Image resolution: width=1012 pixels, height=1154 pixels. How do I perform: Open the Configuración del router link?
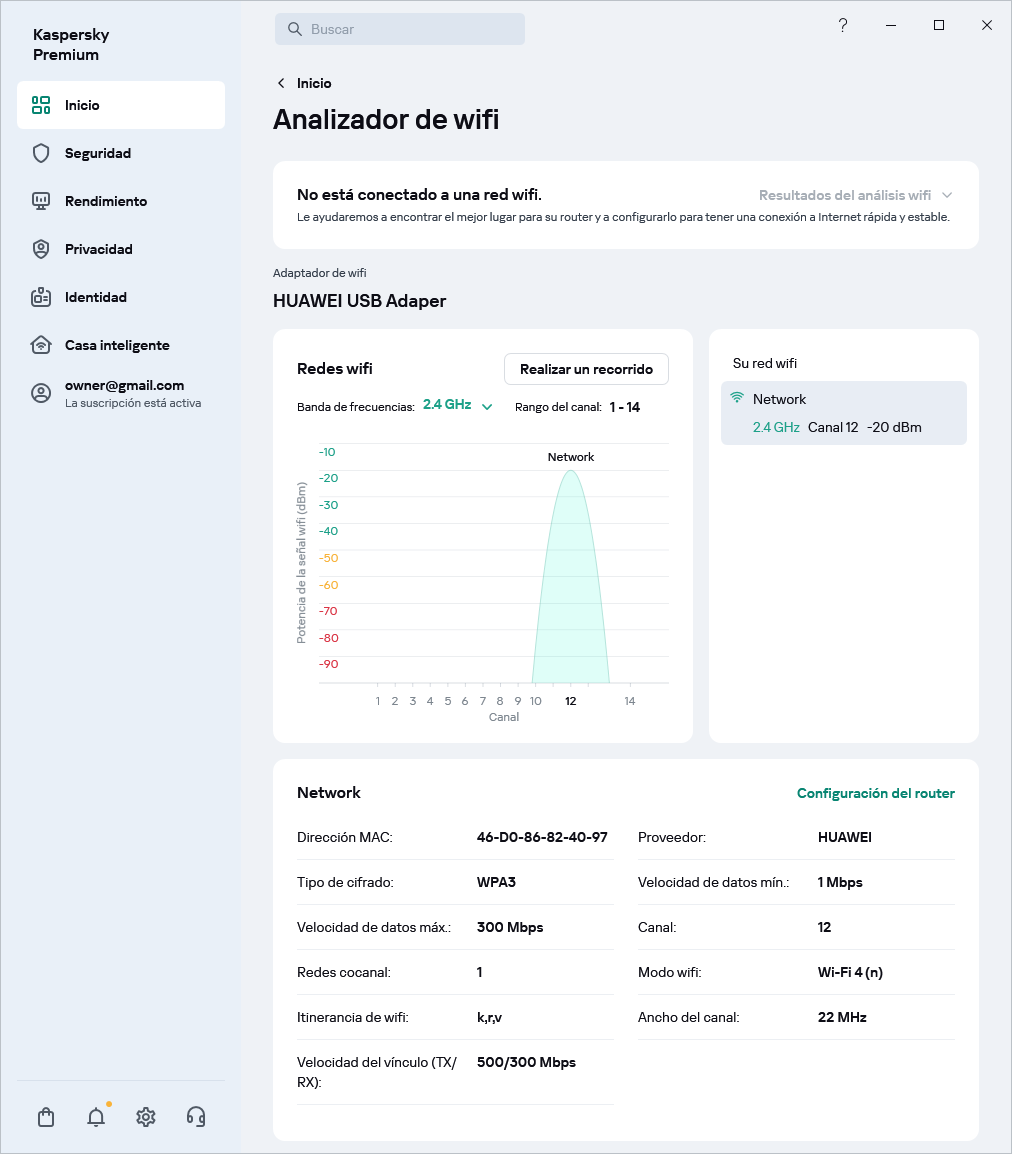click(x=875, y=793)
